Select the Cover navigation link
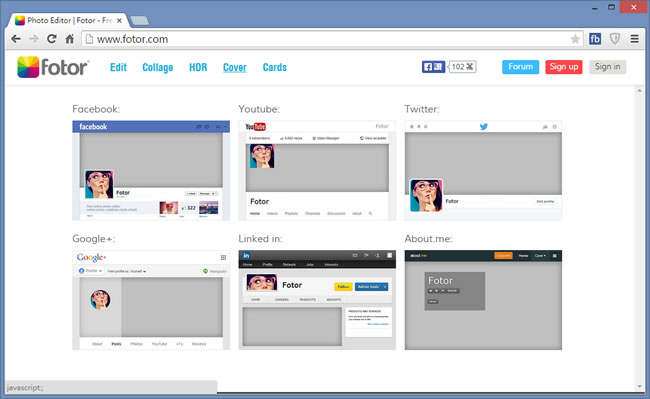This screenshot has height=399, width=650. (x=235, y=68)
